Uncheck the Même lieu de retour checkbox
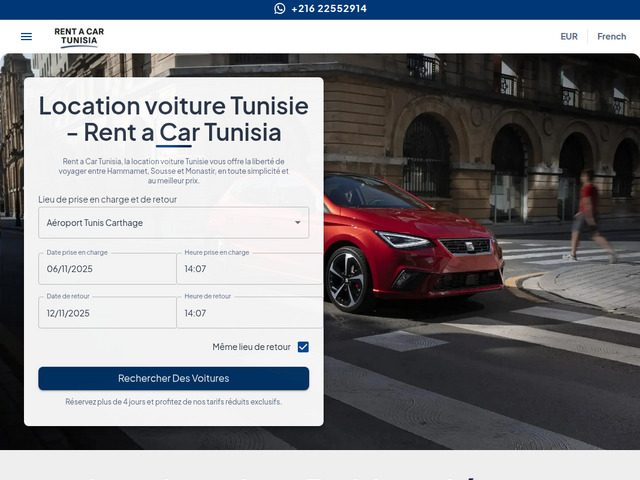Screen dimensions: 640x480 [303, 347]
